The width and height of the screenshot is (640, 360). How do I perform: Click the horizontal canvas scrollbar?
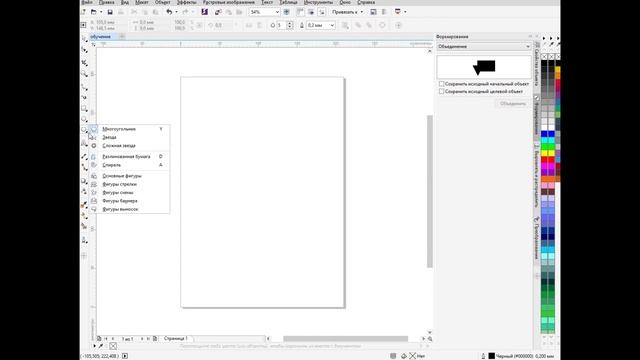(345, 339)
